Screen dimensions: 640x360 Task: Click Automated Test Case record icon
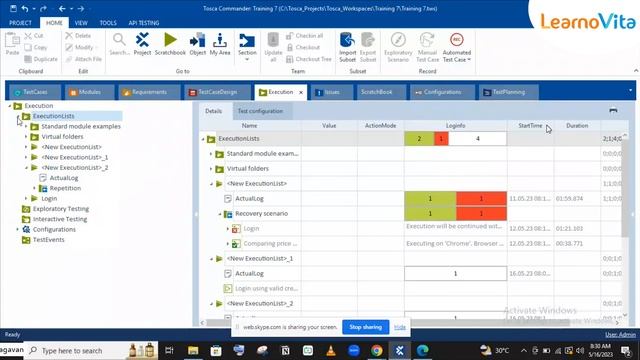(x=456, y=41)
